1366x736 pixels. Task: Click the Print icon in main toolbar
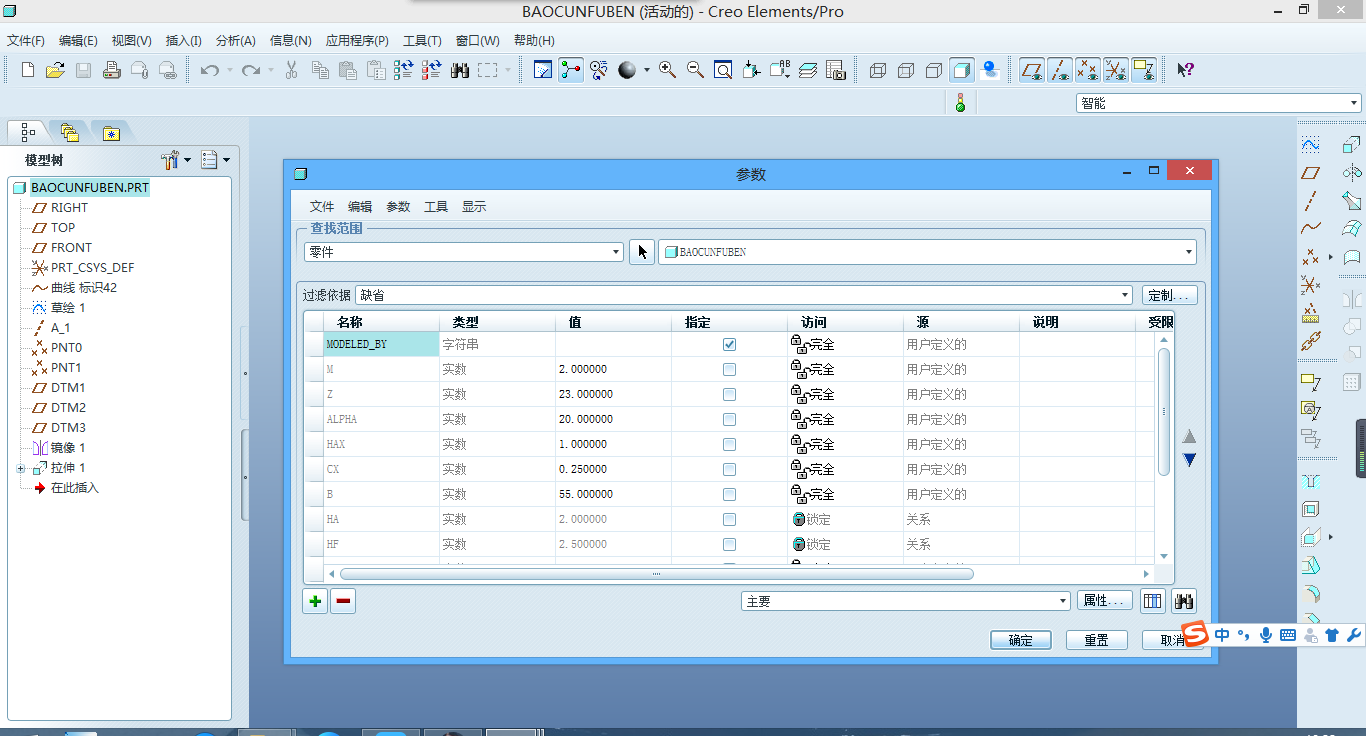112,70
